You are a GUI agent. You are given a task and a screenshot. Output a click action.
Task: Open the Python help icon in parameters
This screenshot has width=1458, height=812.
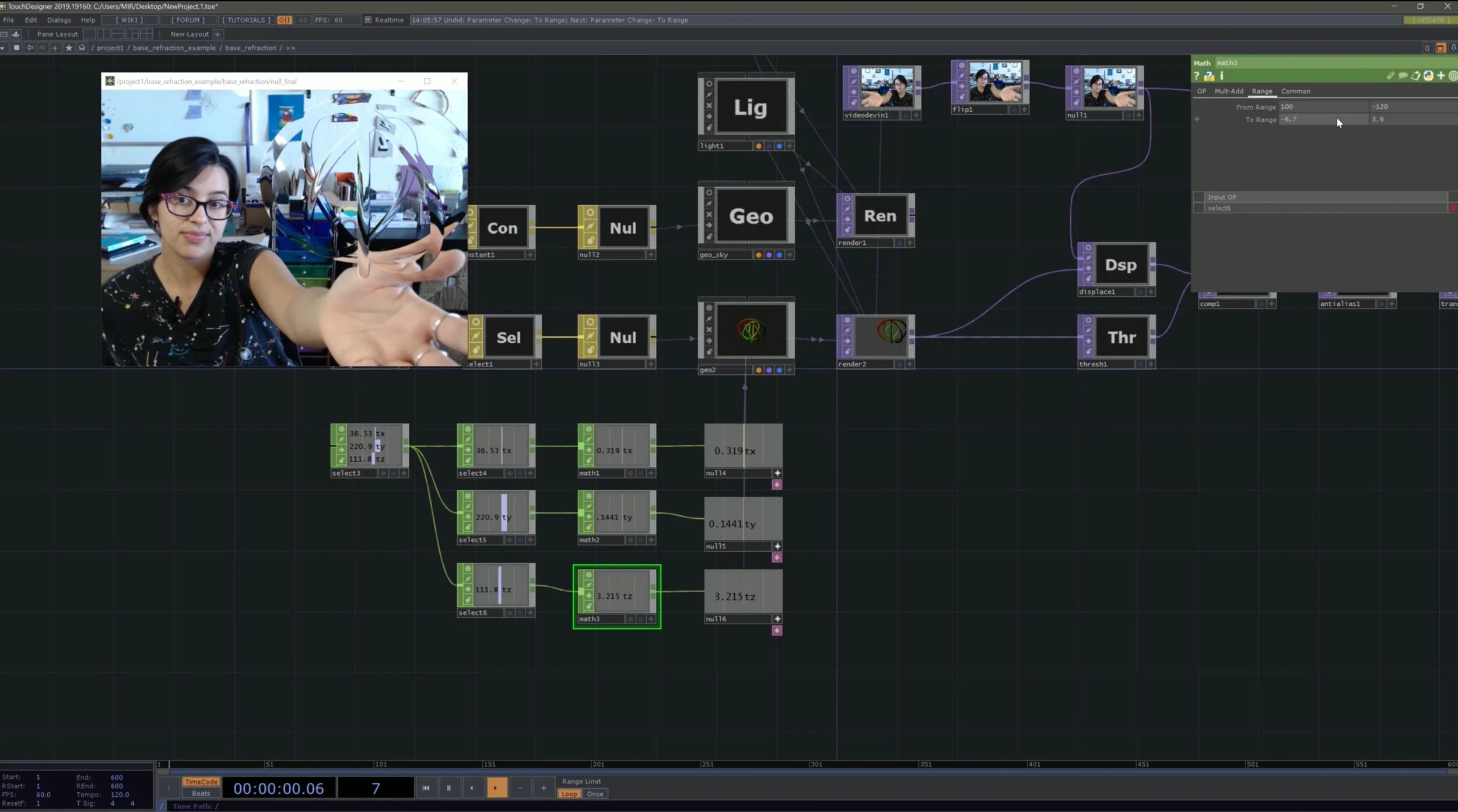click(1209, 76)
